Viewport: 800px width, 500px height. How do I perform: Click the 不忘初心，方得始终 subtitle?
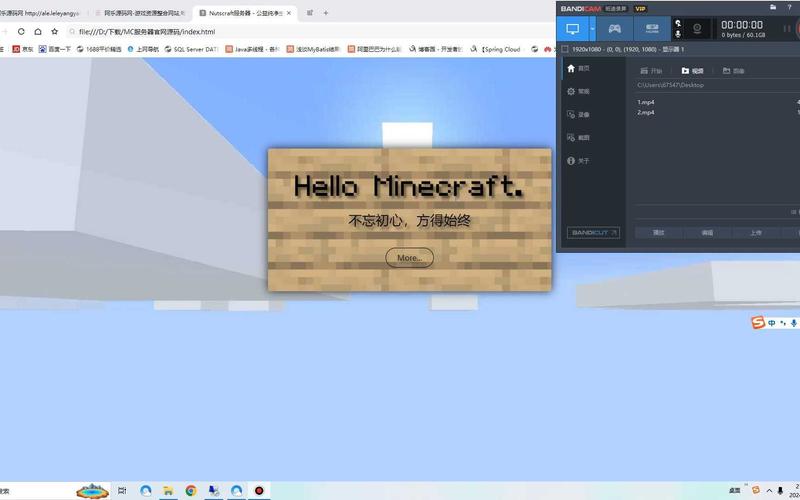click(409, 221)
